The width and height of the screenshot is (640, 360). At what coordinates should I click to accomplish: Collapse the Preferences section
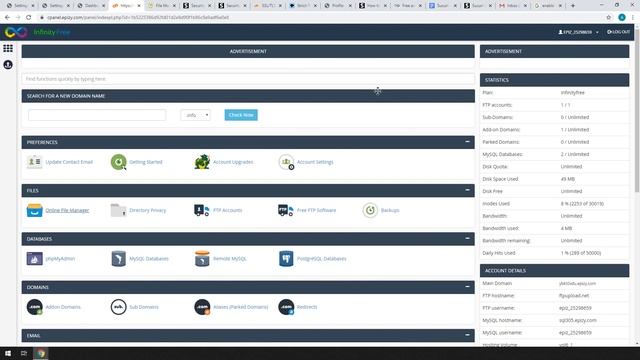(x=467, y=142)
